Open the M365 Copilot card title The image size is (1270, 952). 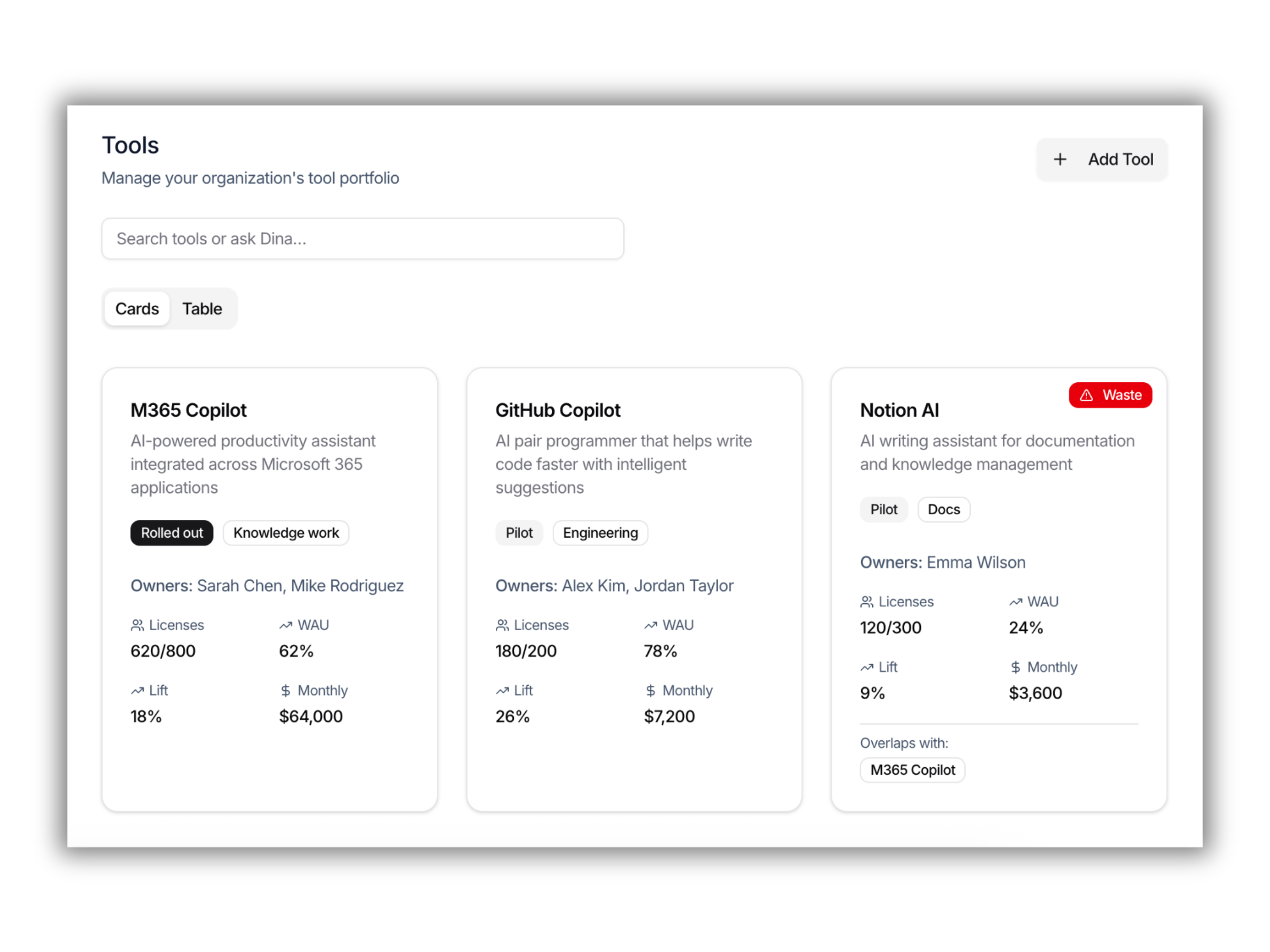pos(188,410)
